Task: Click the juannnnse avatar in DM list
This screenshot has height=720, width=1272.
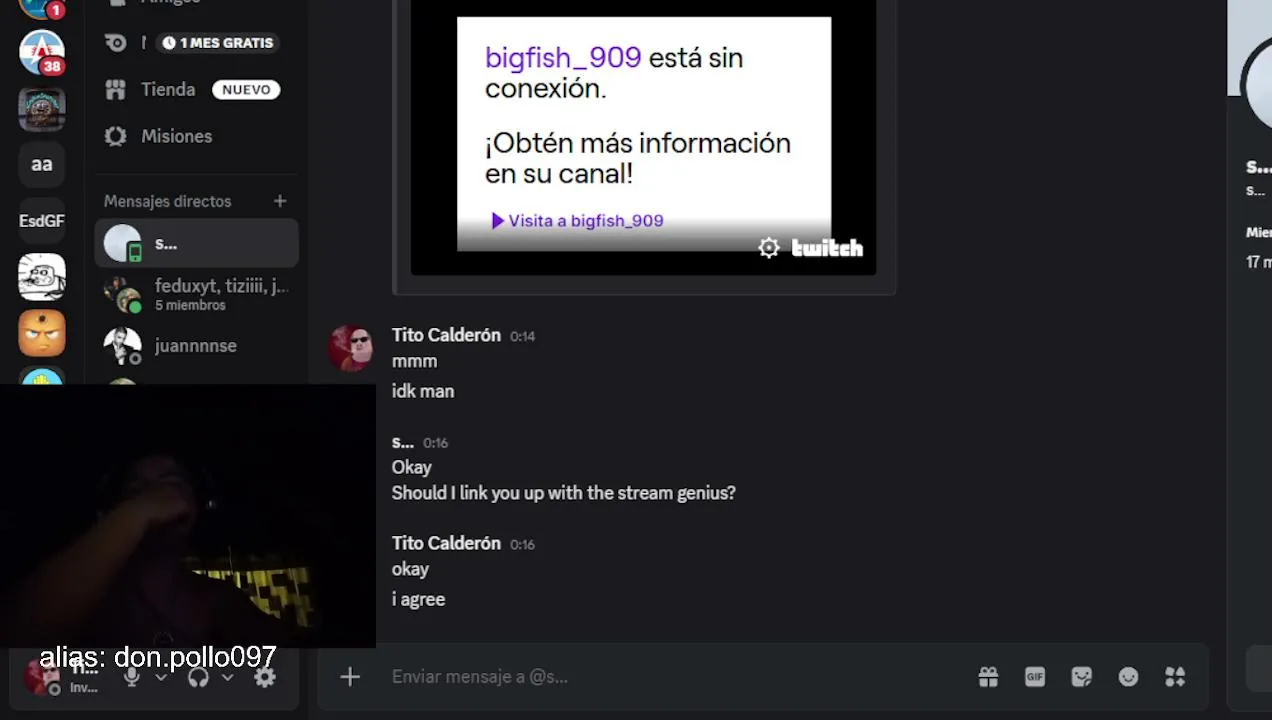Action: [123, 346]
